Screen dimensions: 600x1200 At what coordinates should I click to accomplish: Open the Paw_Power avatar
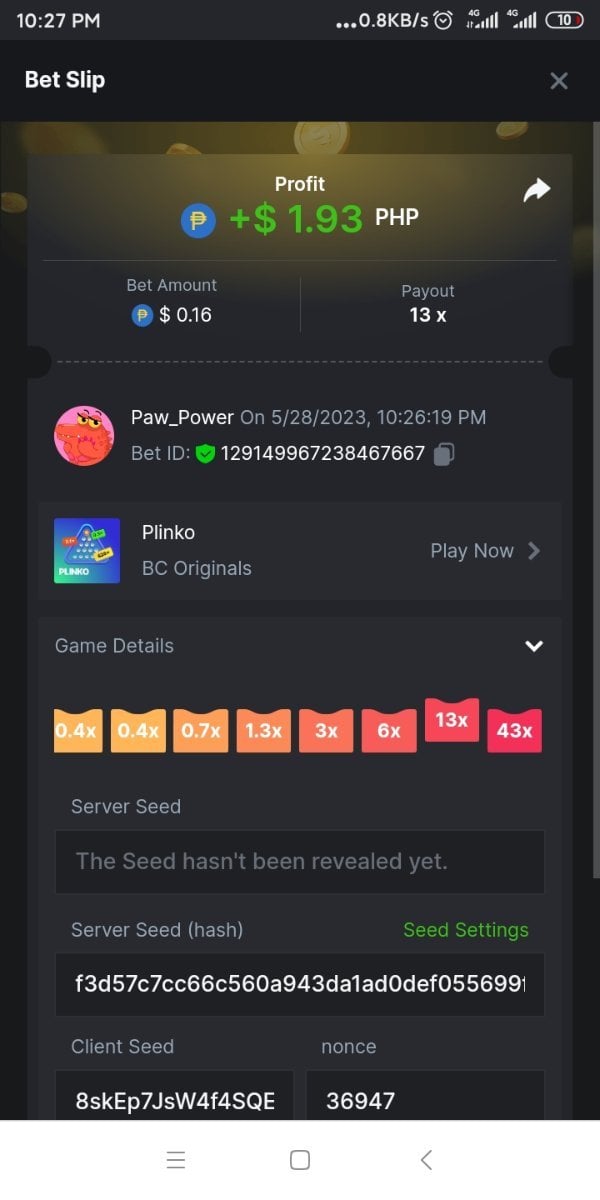83,436
